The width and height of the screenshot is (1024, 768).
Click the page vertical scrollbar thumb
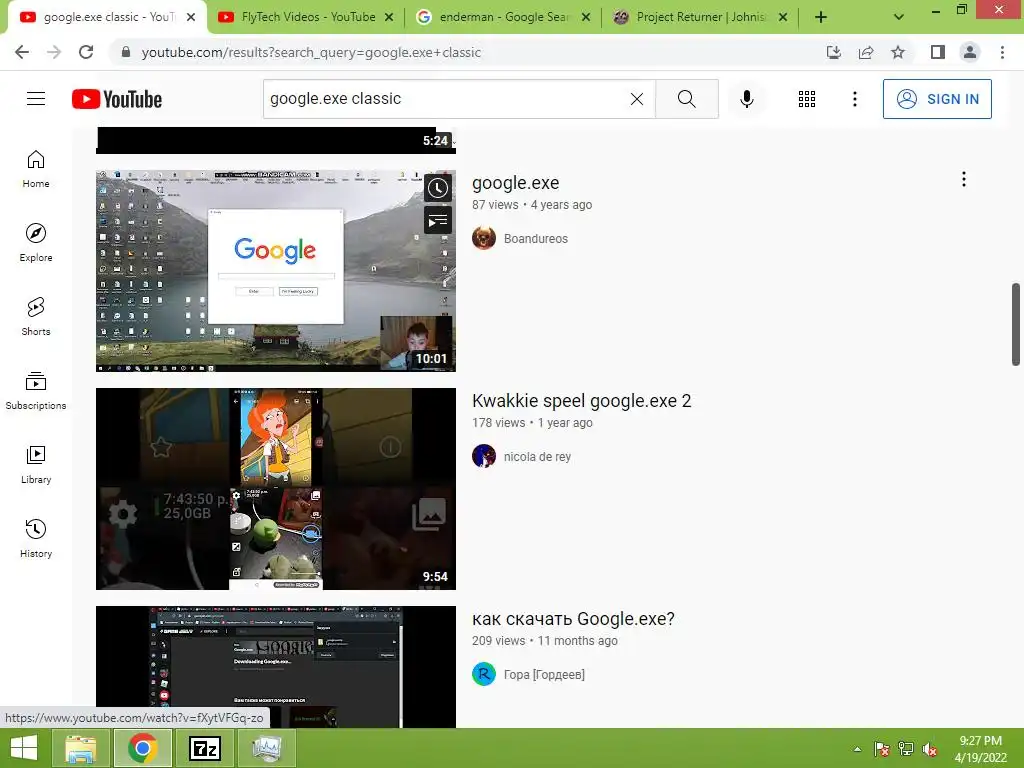(x=1016, y=325)
